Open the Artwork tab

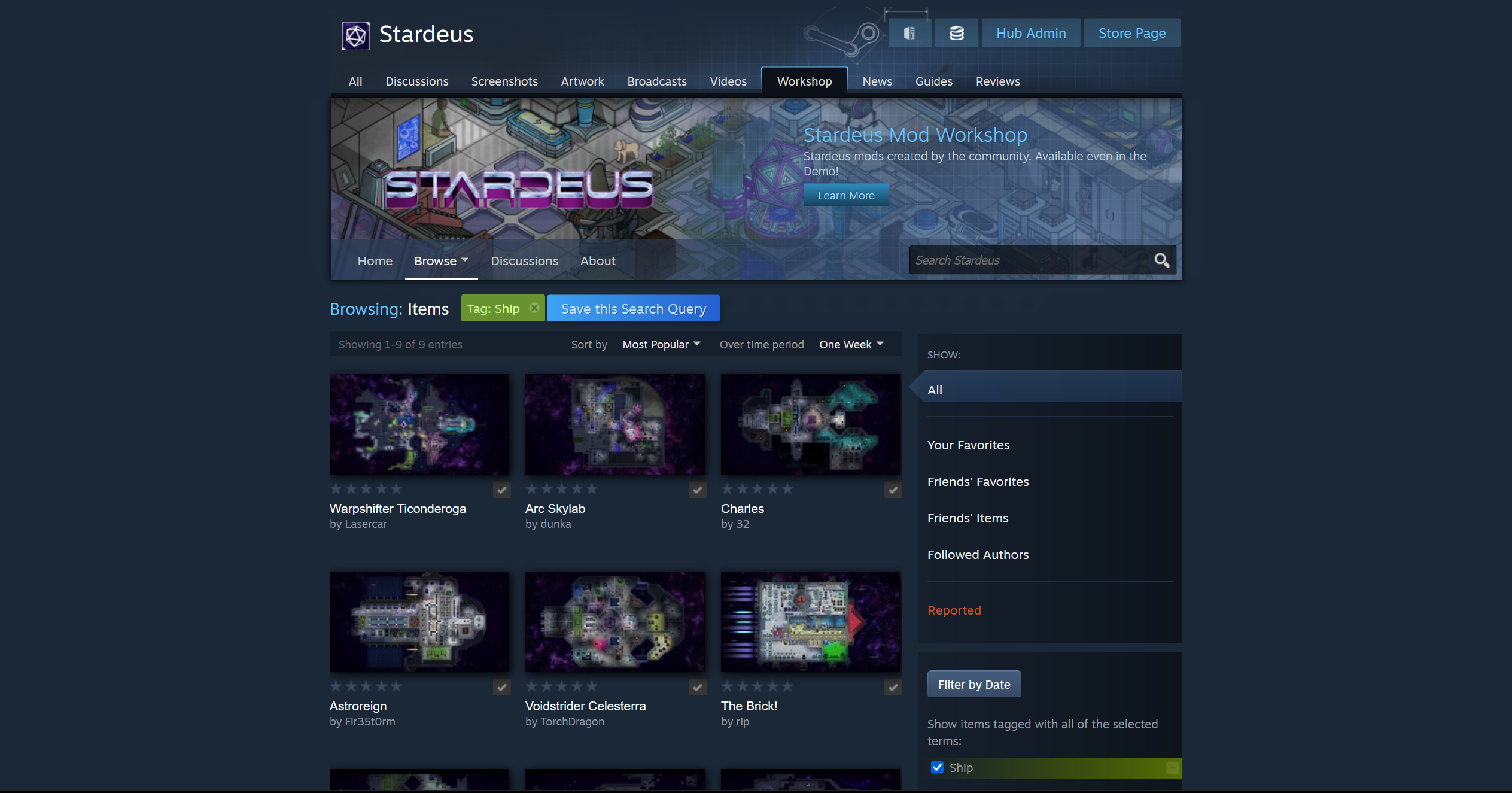tap(582, 81)
